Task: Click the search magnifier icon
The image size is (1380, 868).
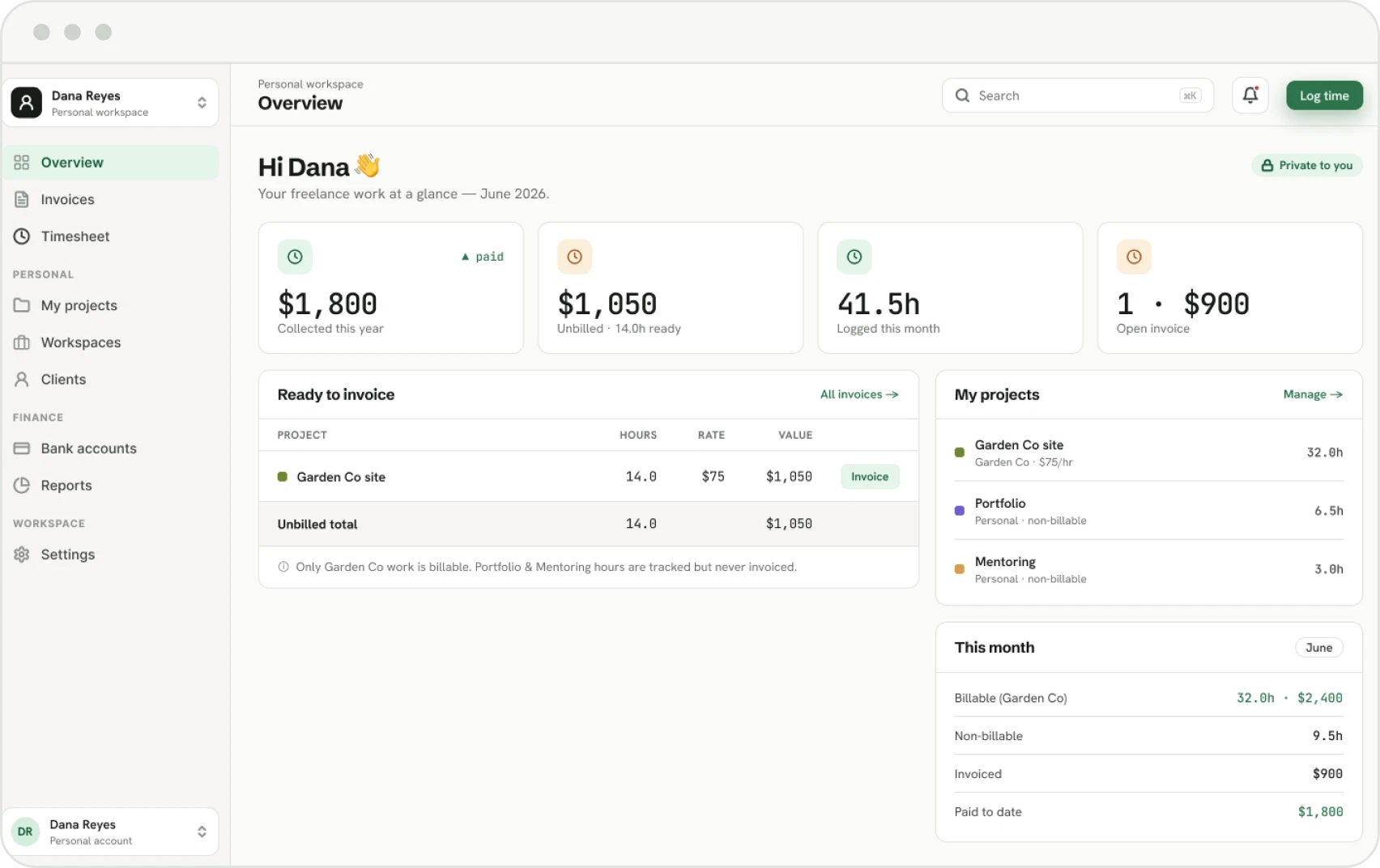Action: pyautogui.click(x=962, y=96)
